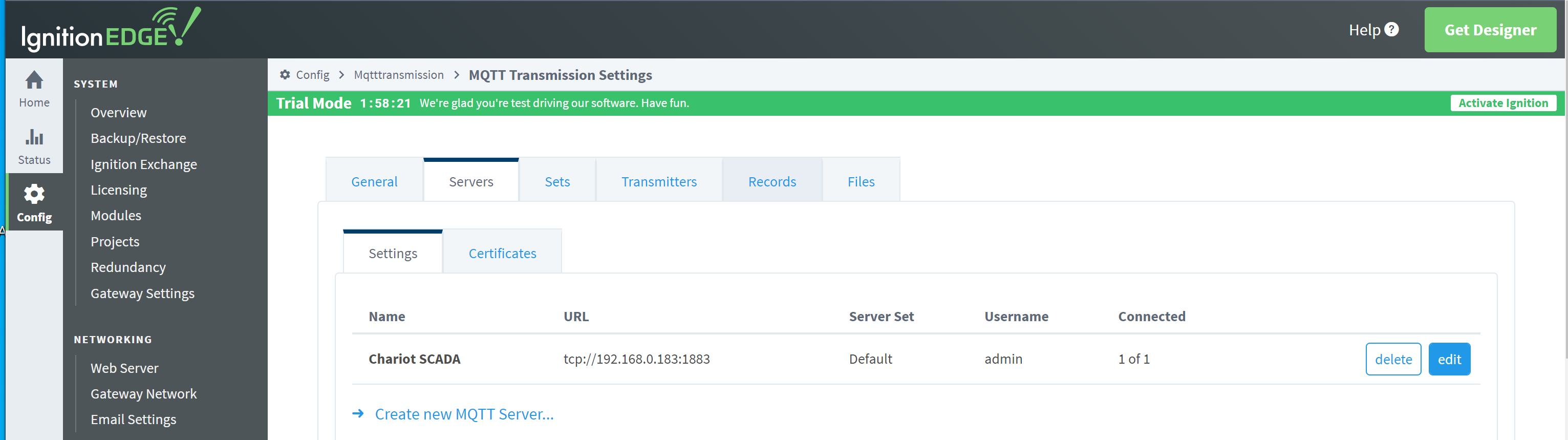Open Gateway Network under Networking
This screenshot has width=1568, height=440.
[144, 394]
